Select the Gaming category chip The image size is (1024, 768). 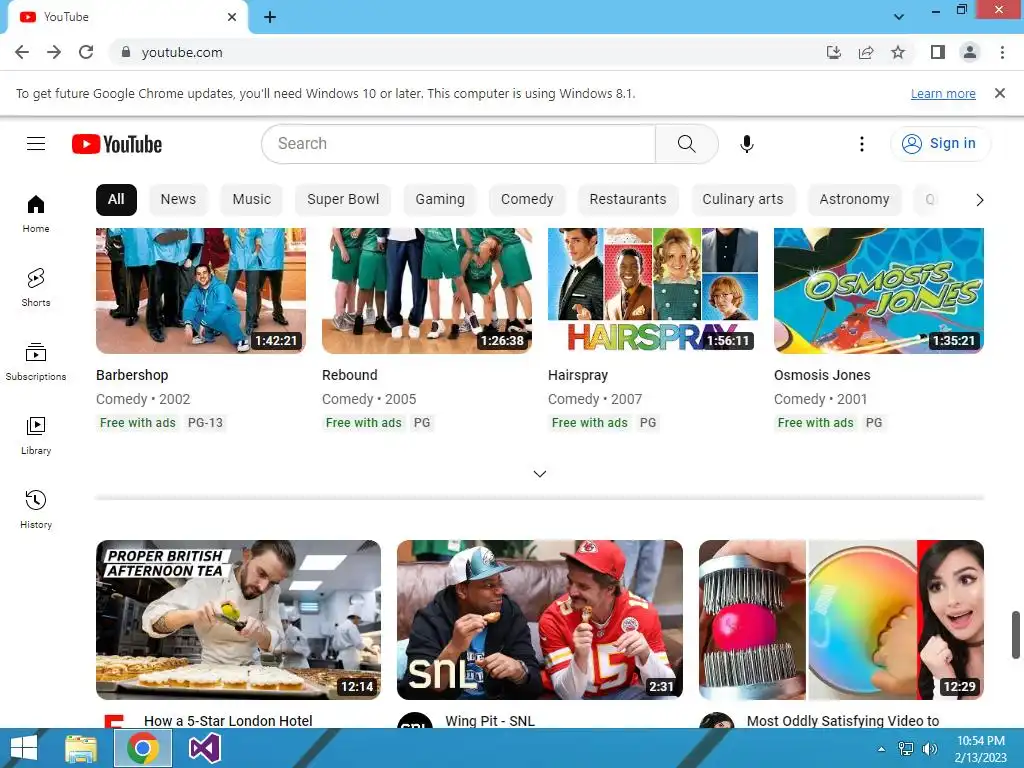point(440,200)
